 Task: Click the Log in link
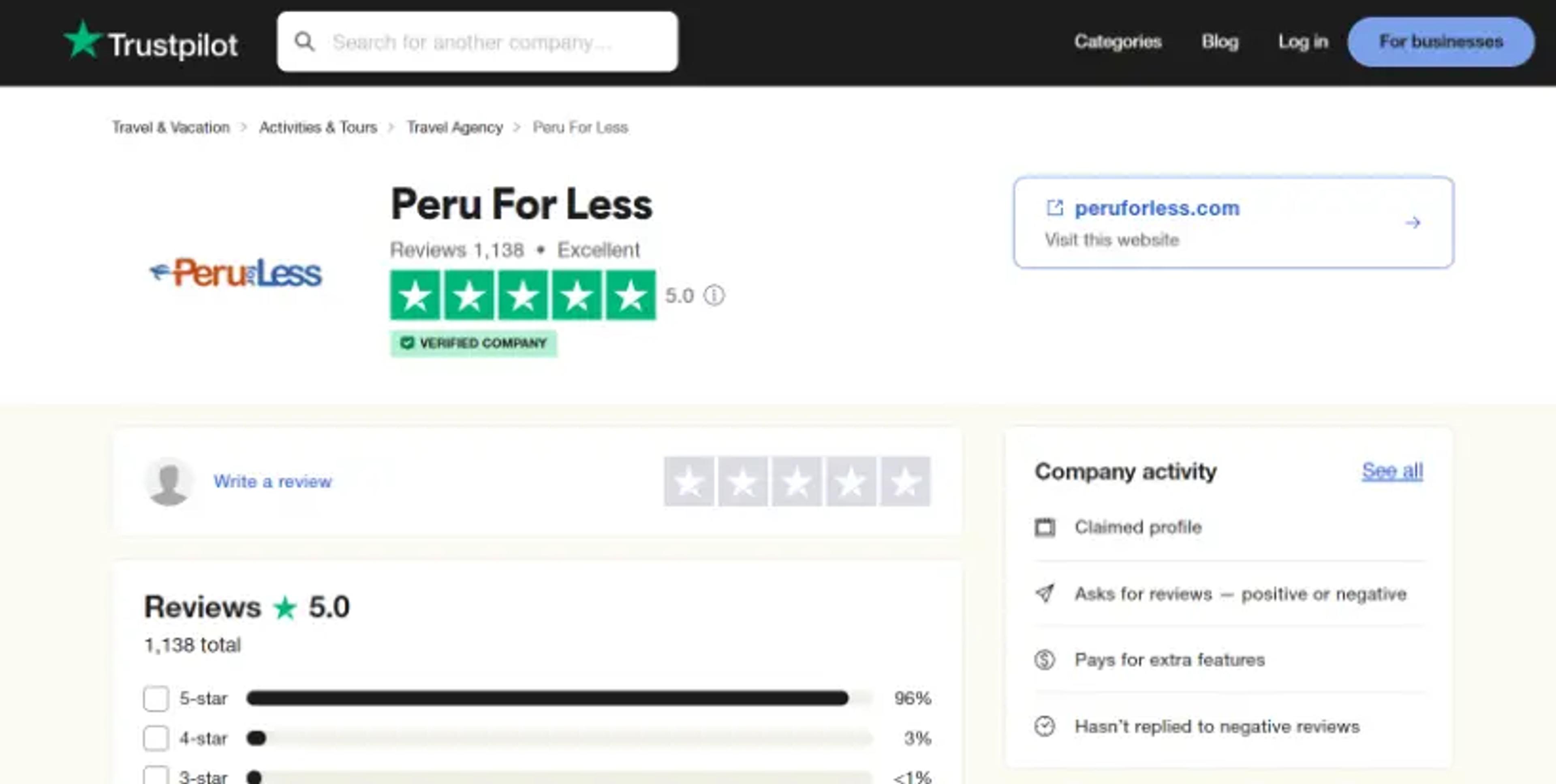tap(1303, 42)
